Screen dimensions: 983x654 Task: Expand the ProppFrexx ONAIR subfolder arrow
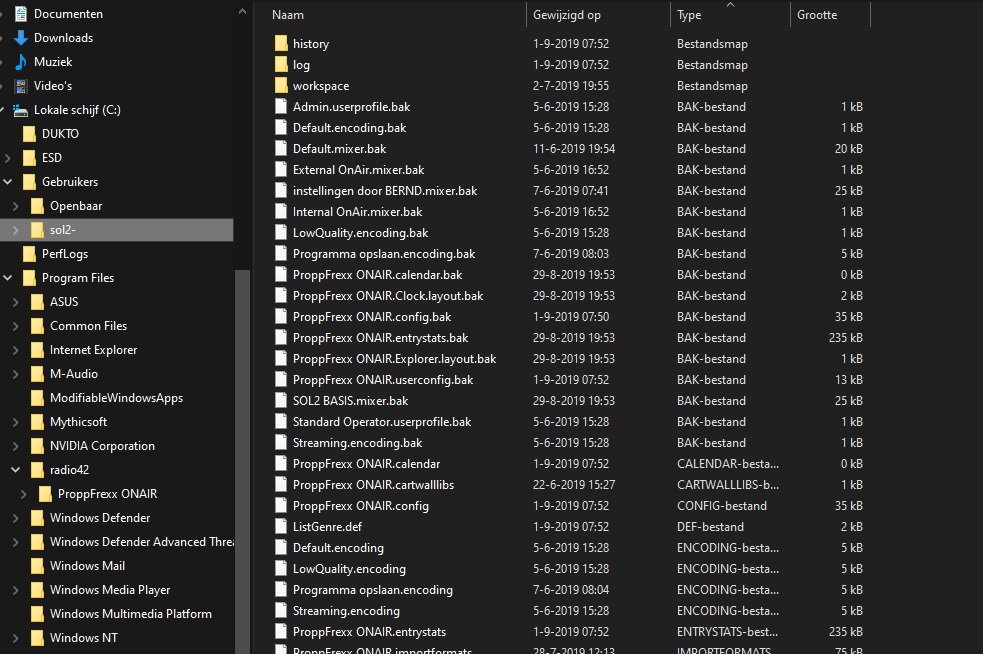pos(24,494)
